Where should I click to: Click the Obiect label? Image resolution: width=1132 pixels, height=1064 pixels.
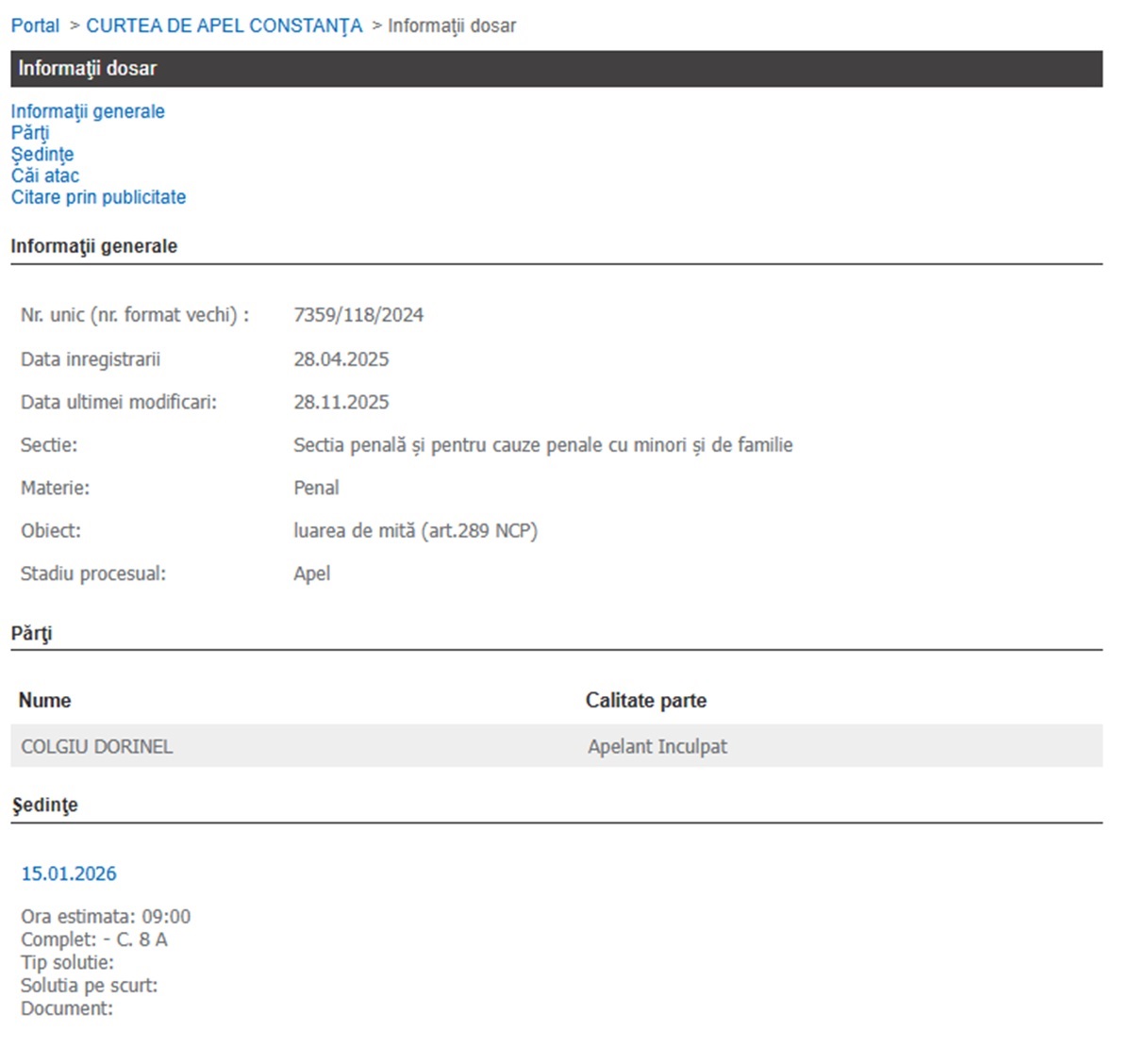click(x=51, y=531)
